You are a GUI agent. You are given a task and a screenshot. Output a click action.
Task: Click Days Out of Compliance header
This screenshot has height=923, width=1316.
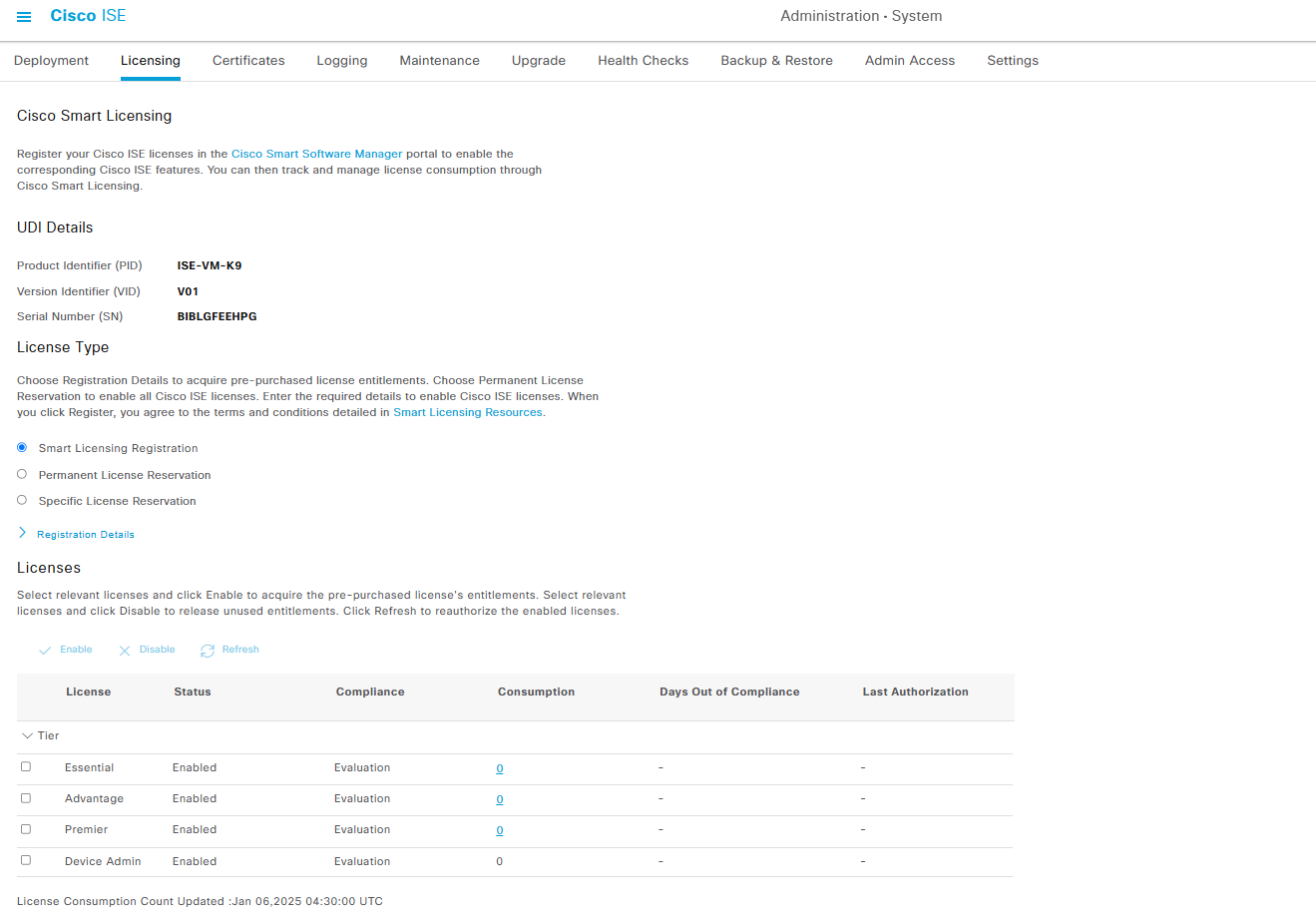click(x=729, y=692)
